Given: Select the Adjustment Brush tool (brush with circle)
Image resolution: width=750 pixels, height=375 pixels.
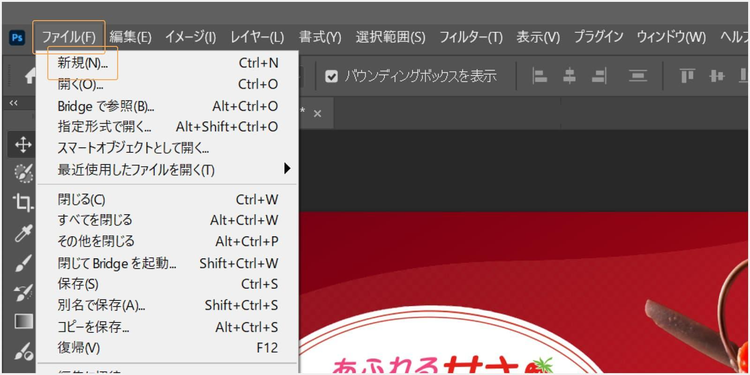Looking at the screenshot, I should click(x=23, y=352).
